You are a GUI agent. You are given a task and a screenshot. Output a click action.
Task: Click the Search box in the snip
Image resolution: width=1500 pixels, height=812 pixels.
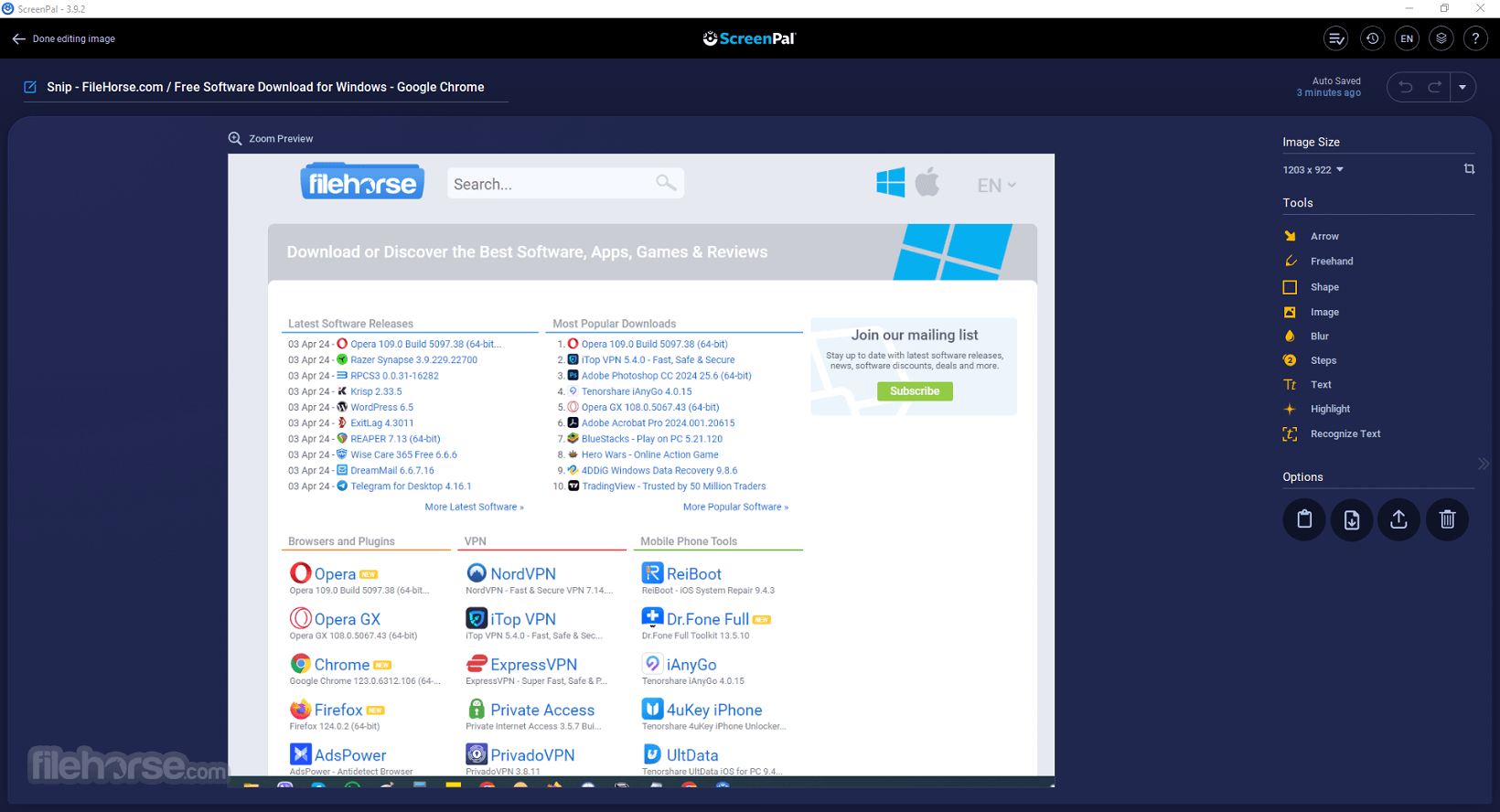coord(565,184)
